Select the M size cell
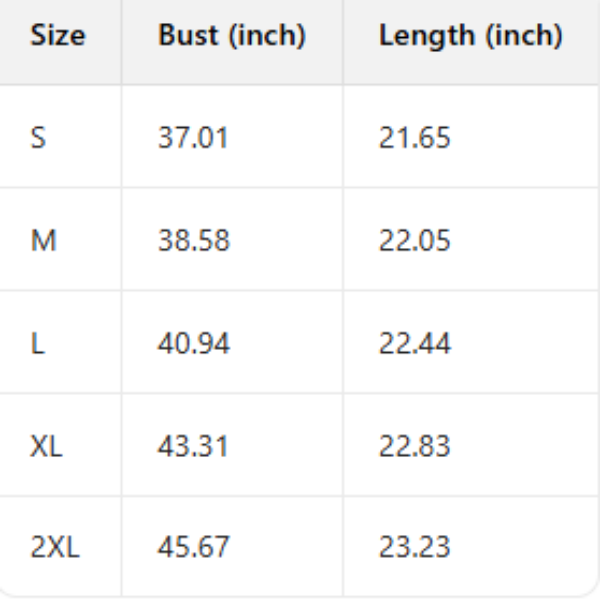The height and width of the screenshot is (600, 600). tap(41, 241)
